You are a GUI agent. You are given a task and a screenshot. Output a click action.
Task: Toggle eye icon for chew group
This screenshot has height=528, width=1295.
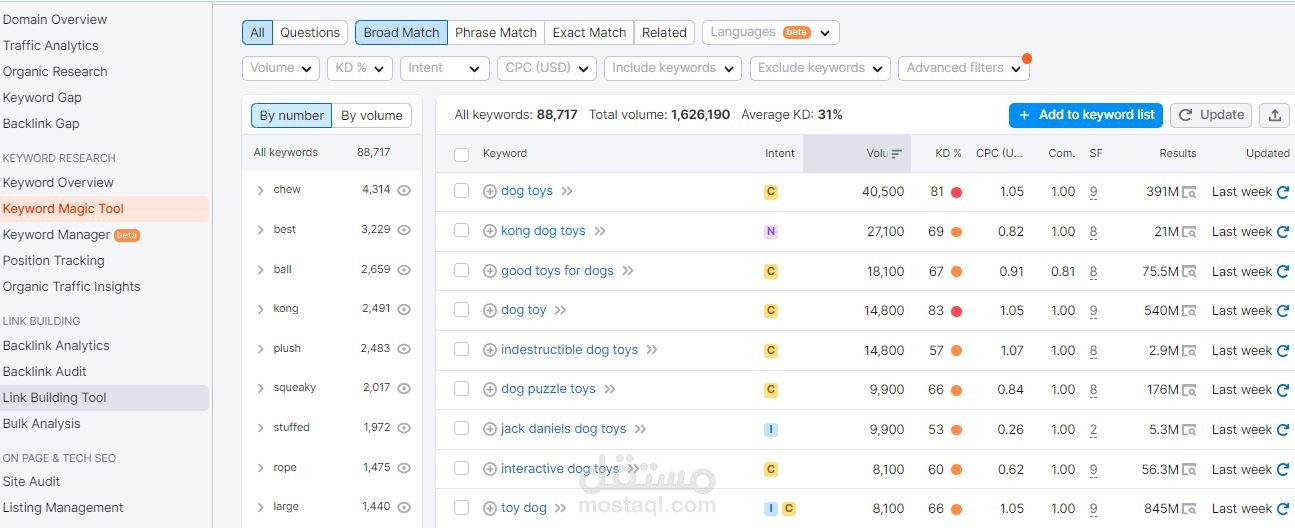coord(404,190)
